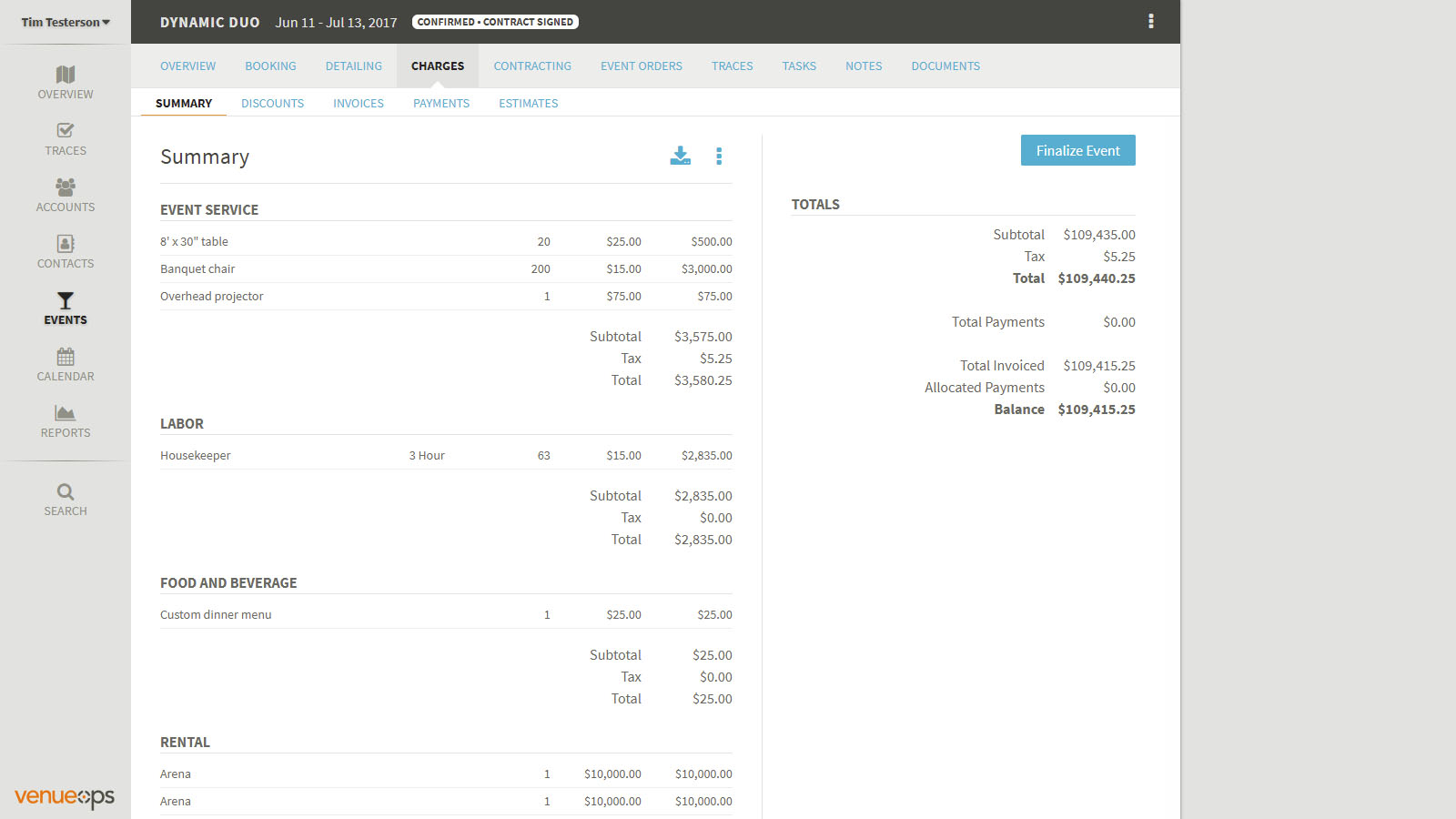Select the Banquet chair line item
Screen dimensions: 1456x819
(x=197, y=269)
